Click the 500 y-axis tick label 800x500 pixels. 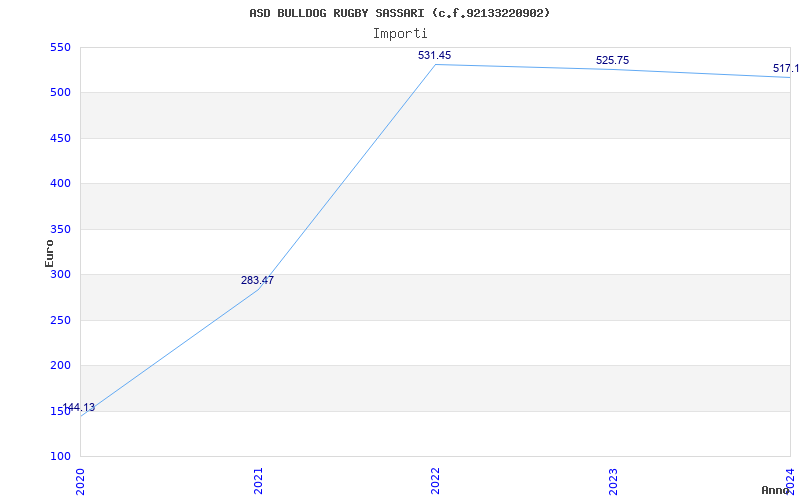(59, 93)
